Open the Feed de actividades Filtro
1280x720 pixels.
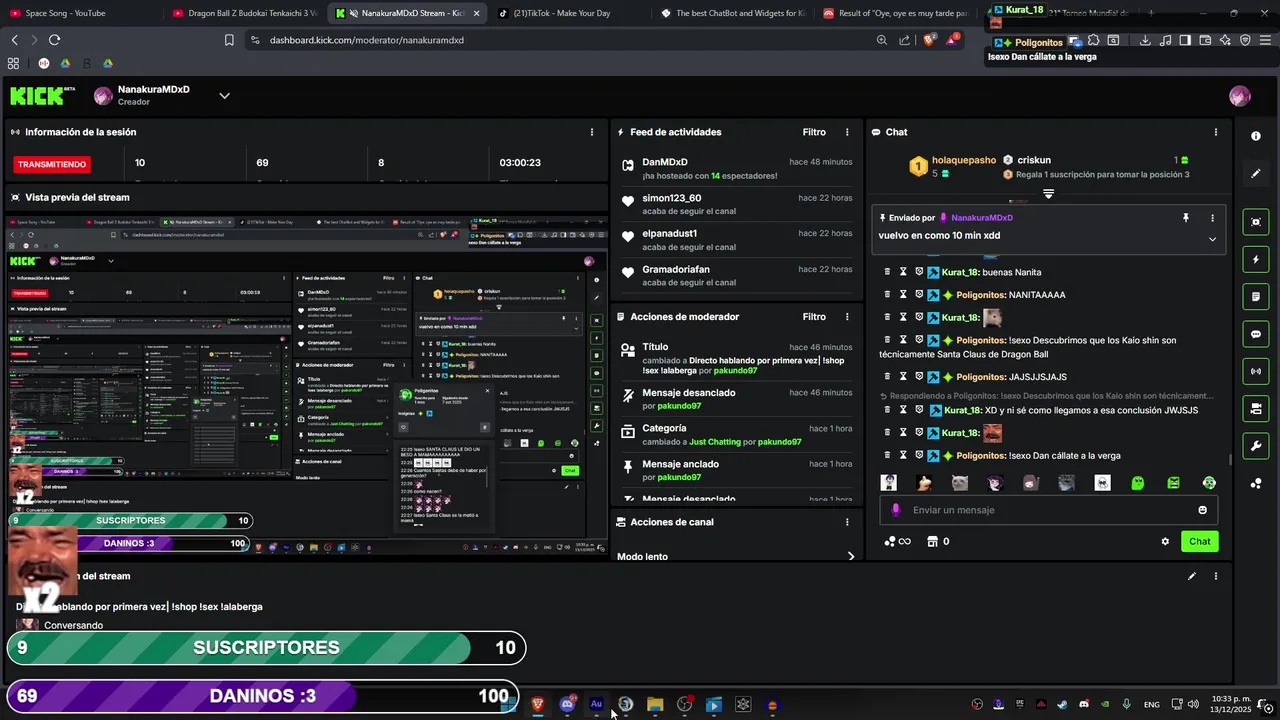814,132
